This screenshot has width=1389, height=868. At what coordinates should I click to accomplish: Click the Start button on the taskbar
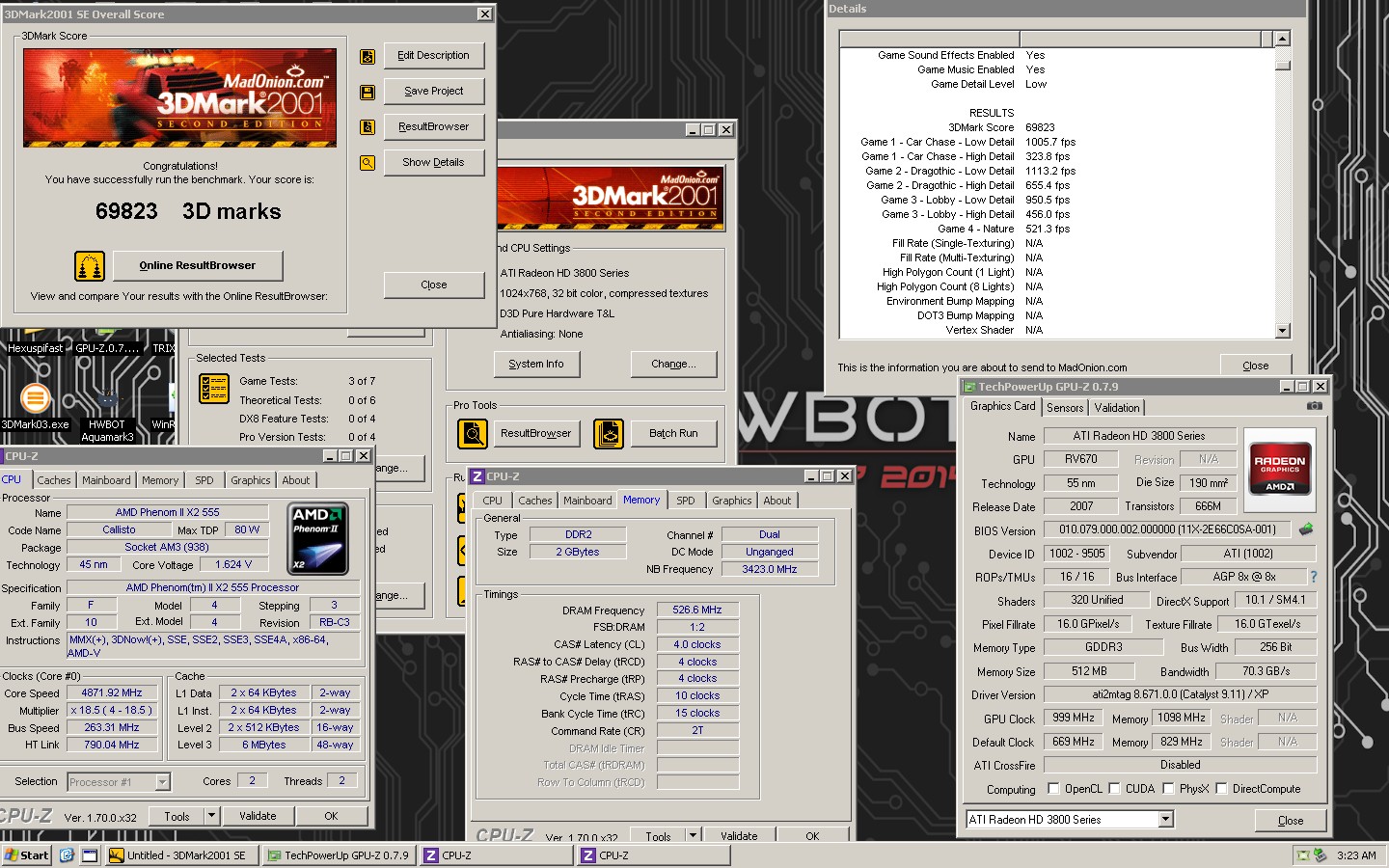coord(27,855)
